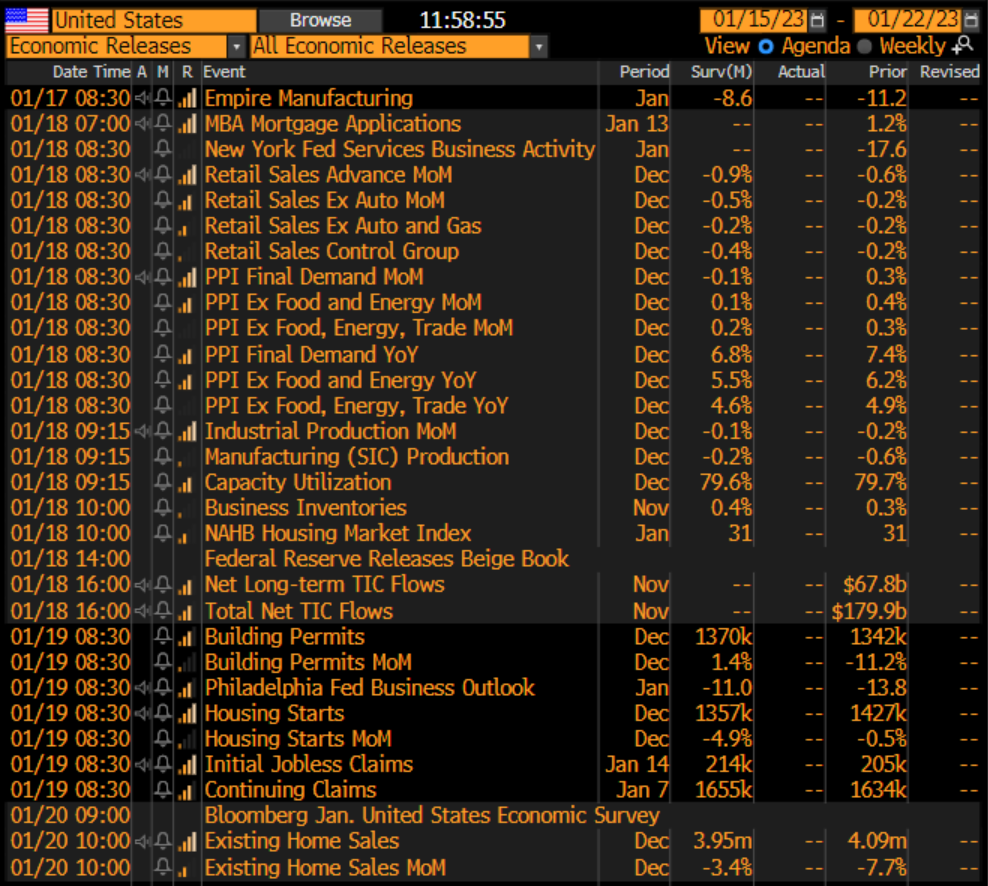The height and width of the screenshot is (886, 988).
Task: Sort by the Prior column header
Action: (888, 72)
